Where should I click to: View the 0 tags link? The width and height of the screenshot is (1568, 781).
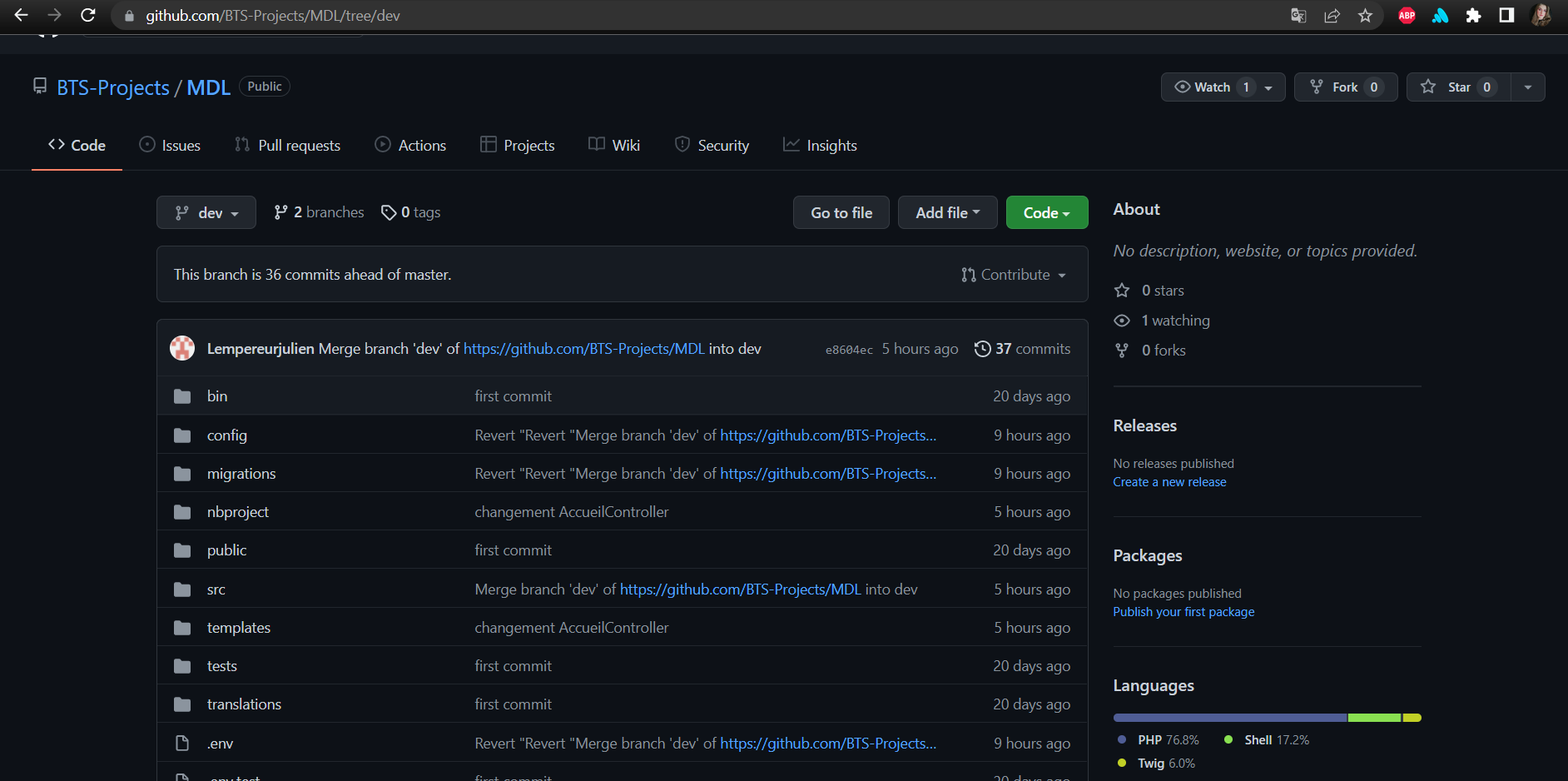411,212
